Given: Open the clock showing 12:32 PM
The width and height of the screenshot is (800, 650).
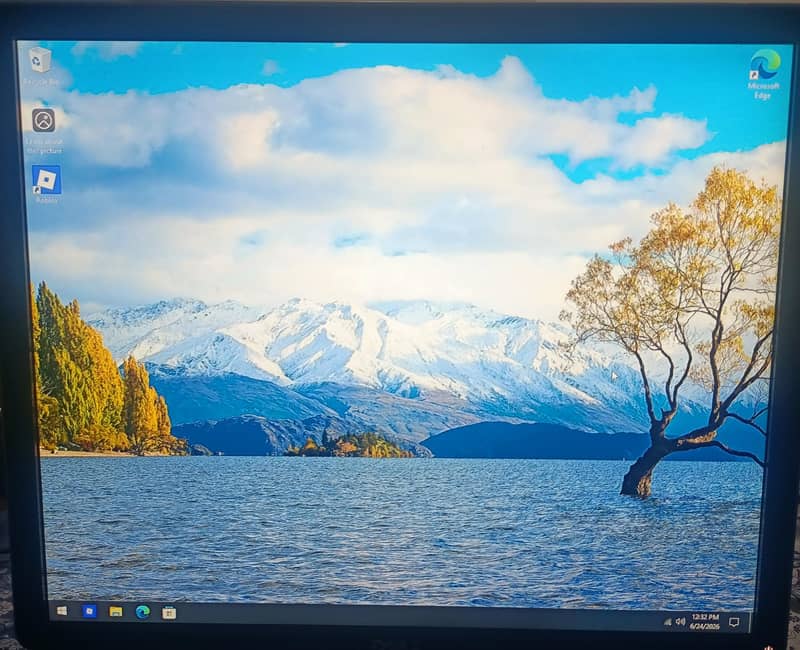Looking at the screenshot, I should pos(705,622).
